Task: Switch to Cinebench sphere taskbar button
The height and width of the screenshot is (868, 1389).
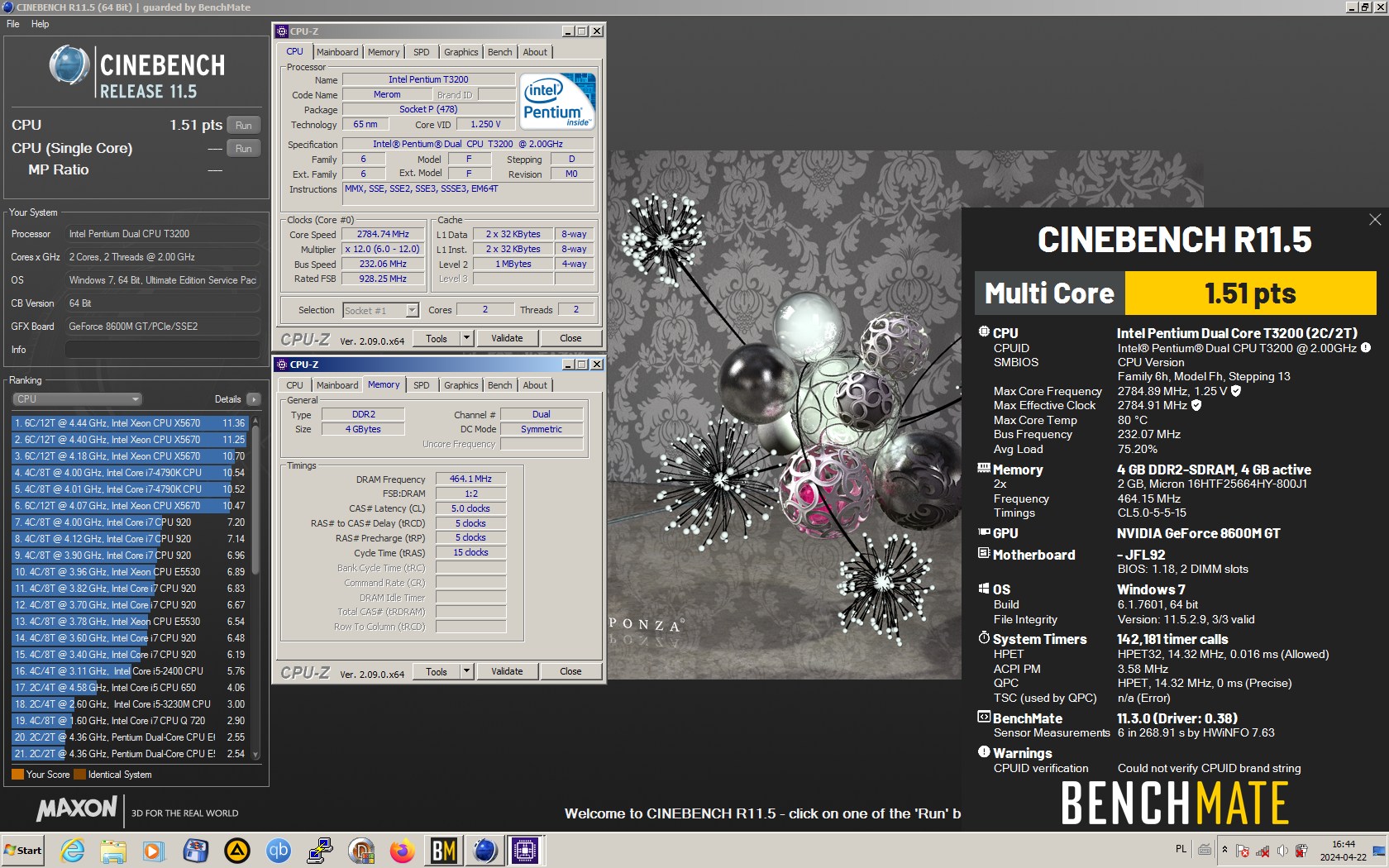Action: point(485,850)
